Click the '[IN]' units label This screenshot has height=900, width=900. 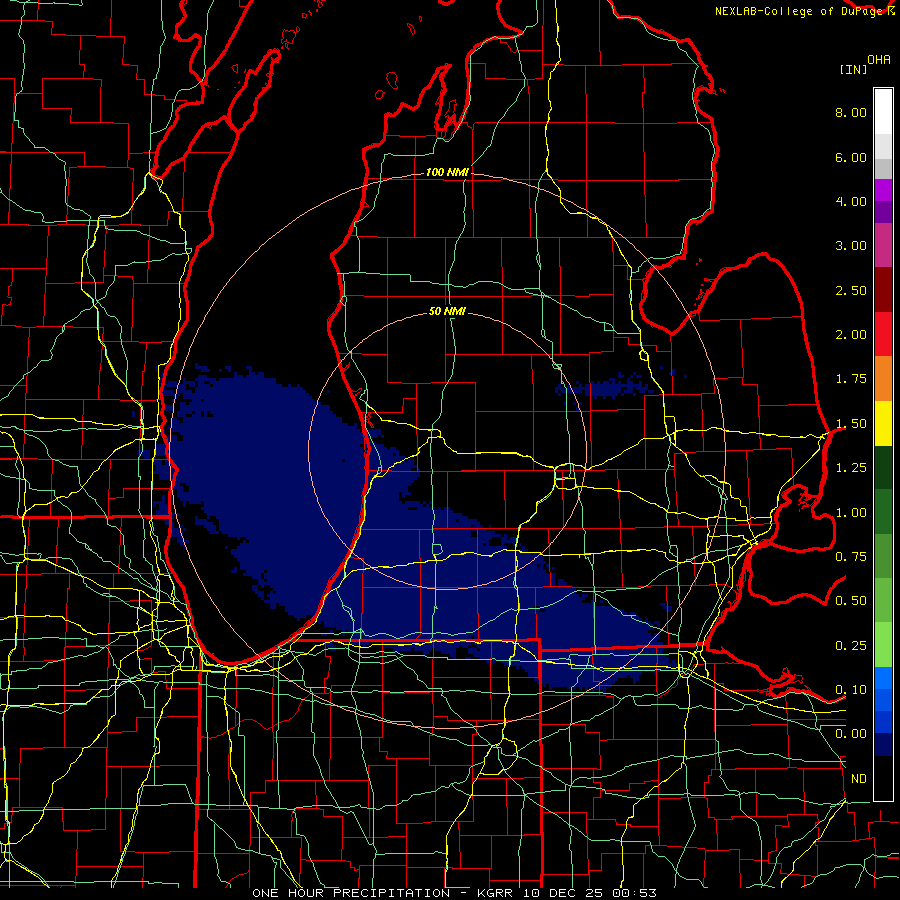tap(853, 69)
